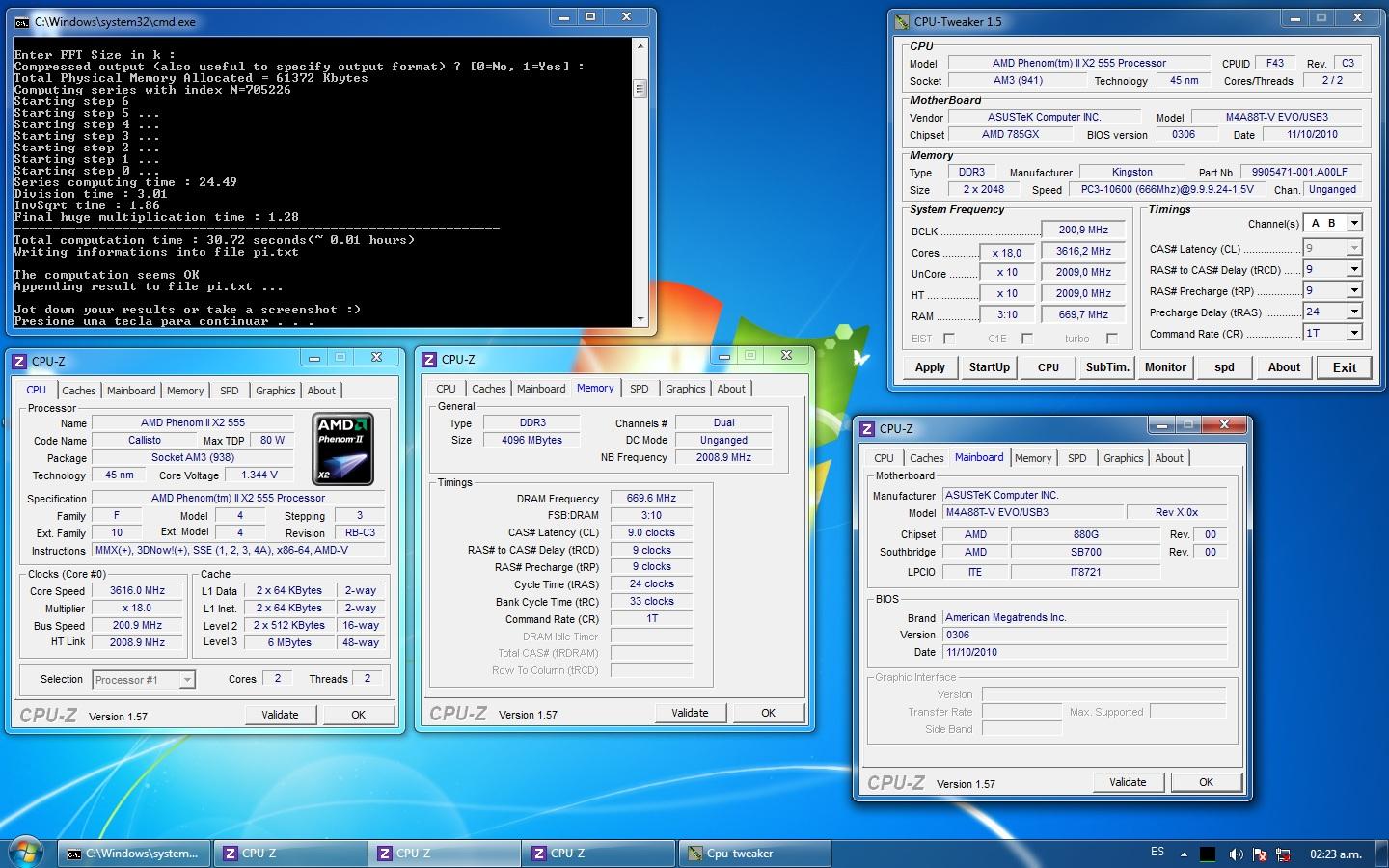1389x868 pixels.
Task: Click the BIOS Date 11/10/2010 in CPU-Z
Action: click(1084, 652)
